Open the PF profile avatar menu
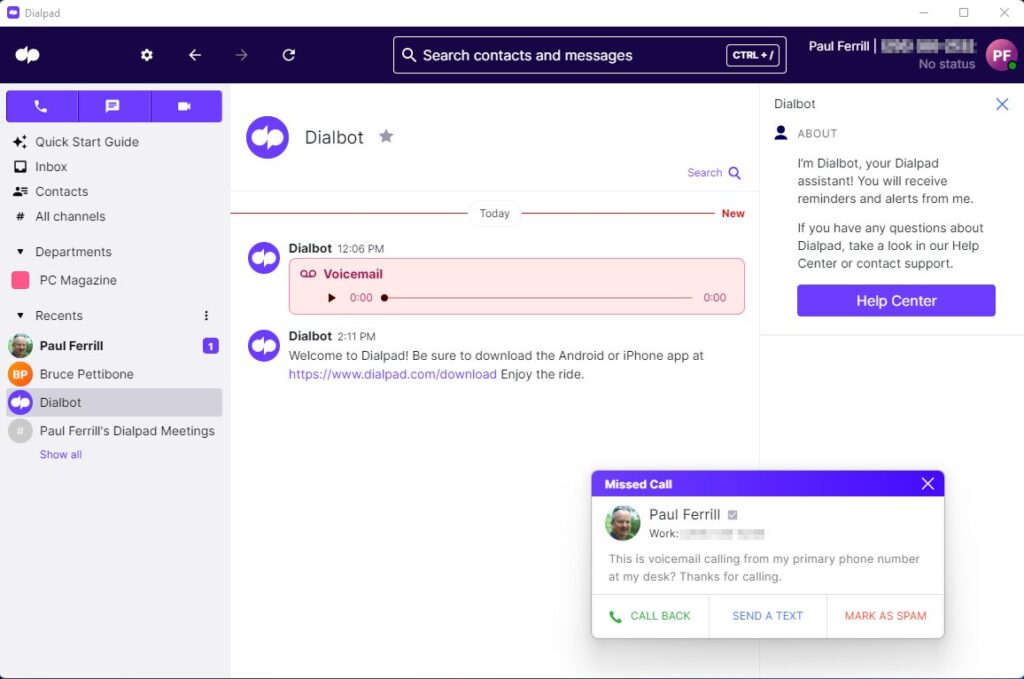 (1001, 55)
